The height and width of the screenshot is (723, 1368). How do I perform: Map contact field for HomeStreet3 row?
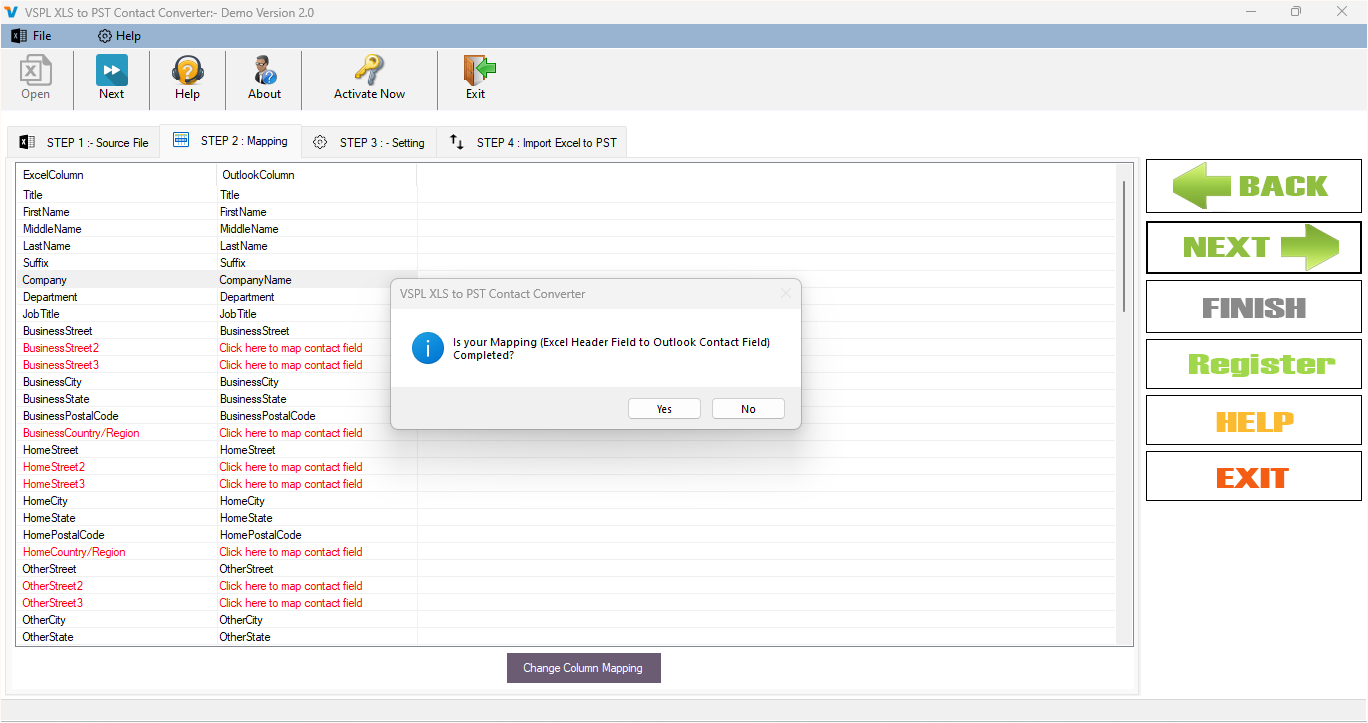click(291, 484)
